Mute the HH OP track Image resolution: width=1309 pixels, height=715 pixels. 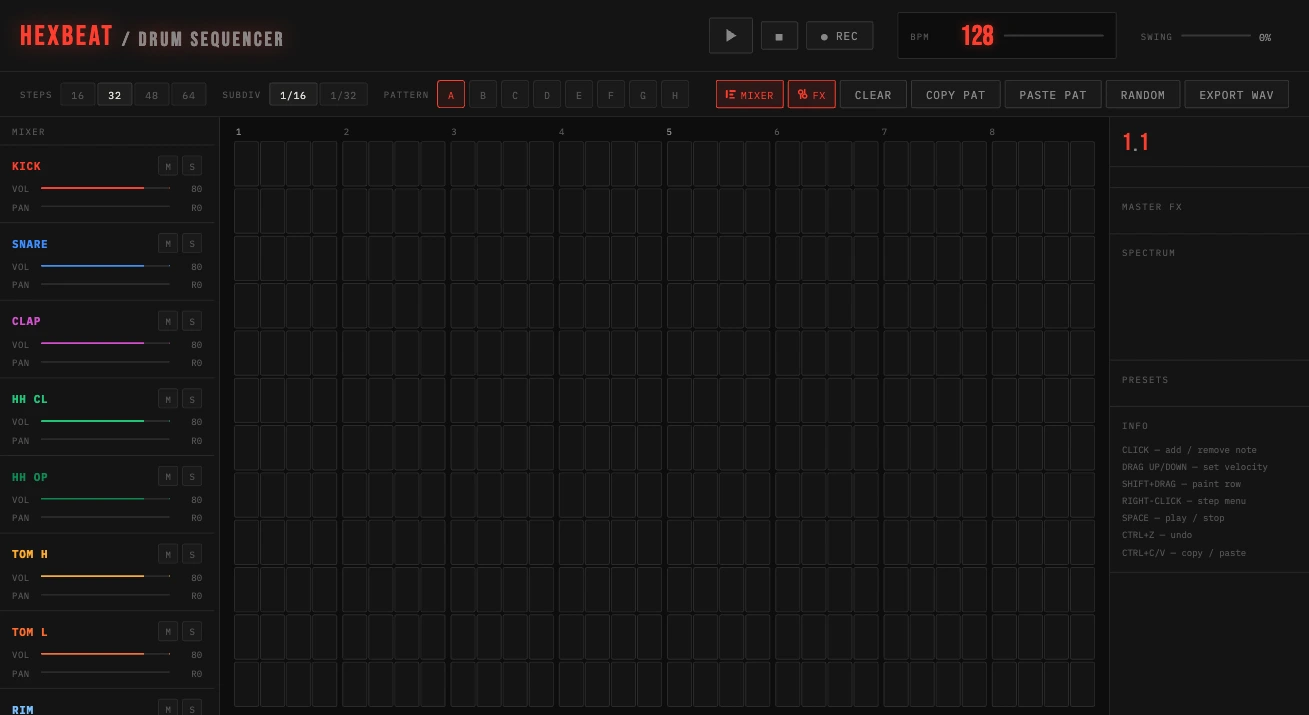click(168, 476)
